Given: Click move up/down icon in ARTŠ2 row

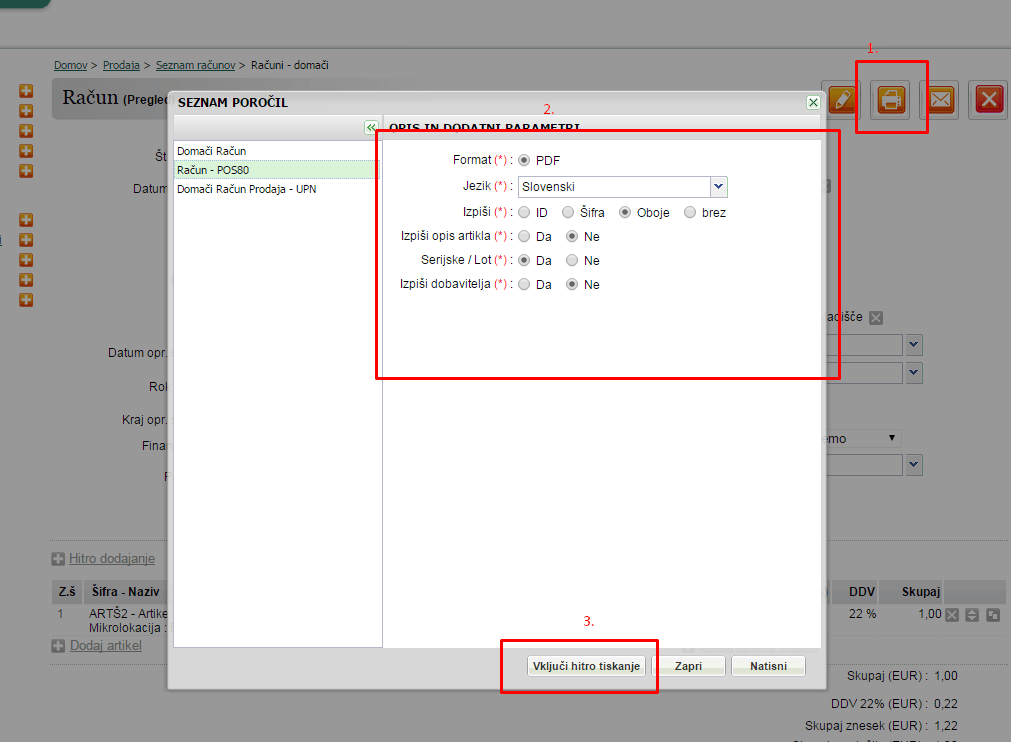Looking at the screenshot, I should (972, 615).
